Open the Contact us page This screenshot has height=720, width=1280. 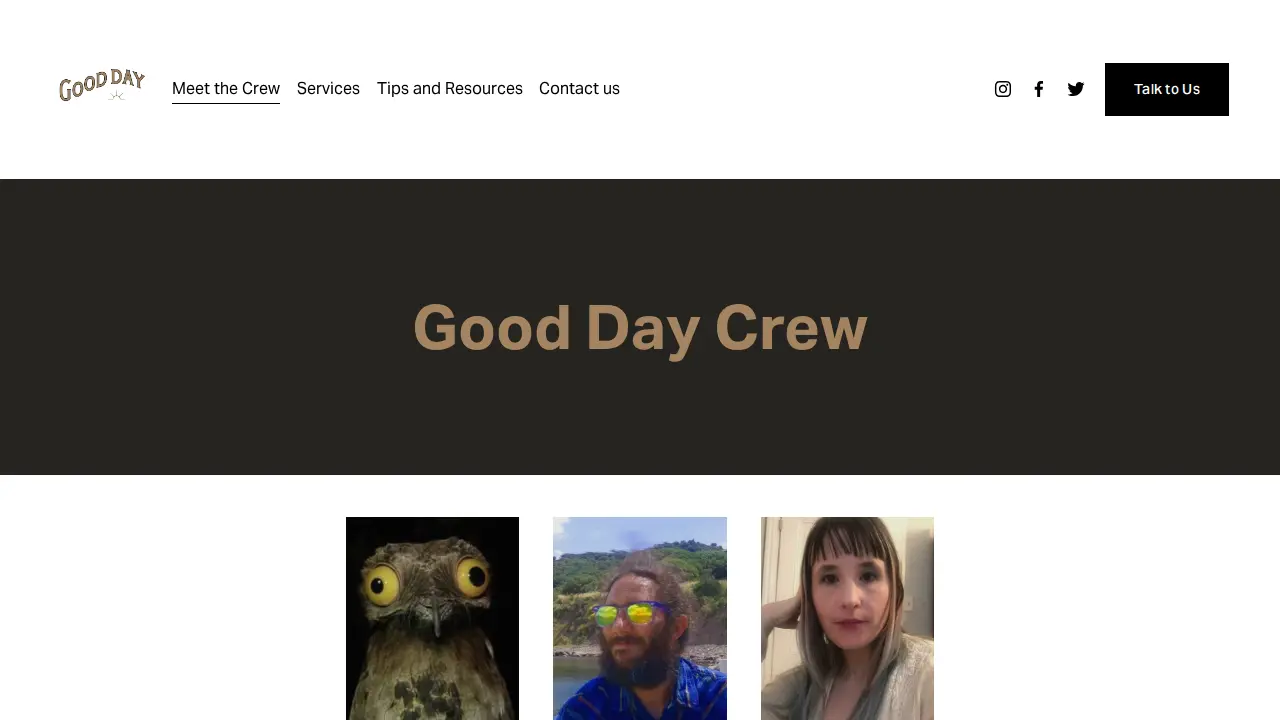(x=579, y=89)
